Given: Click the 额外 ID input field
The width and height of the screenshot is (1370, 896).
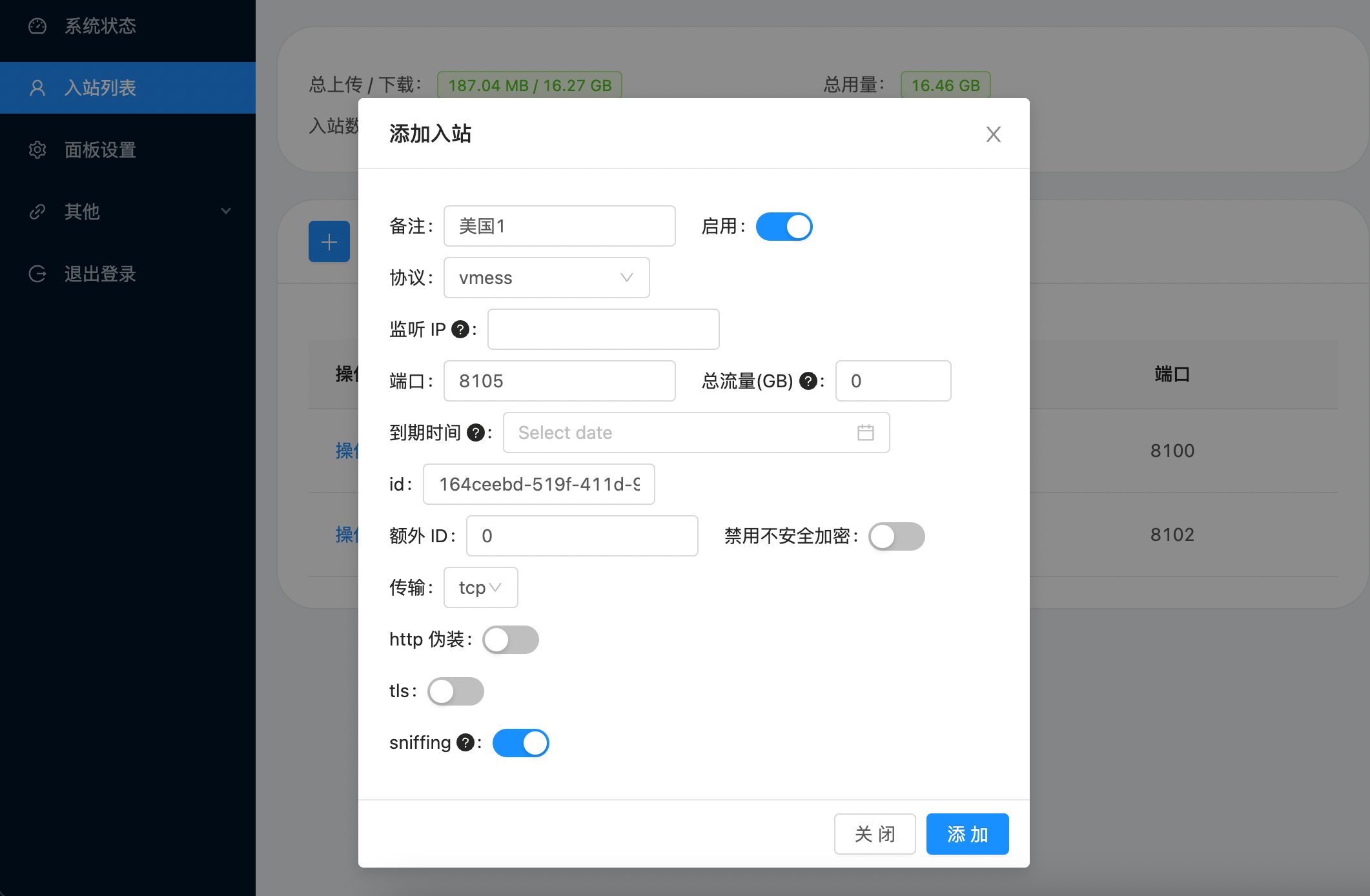Looking at the screenshot, I should point(582,536).
